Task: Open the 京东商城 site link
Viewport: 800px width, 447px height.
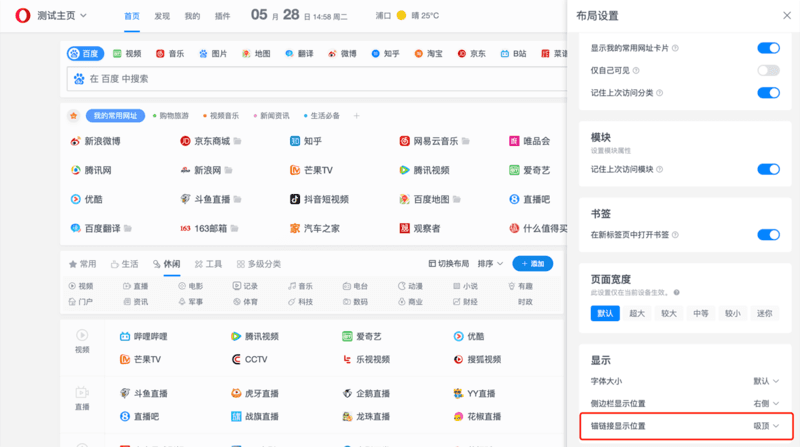Action: 206,141
